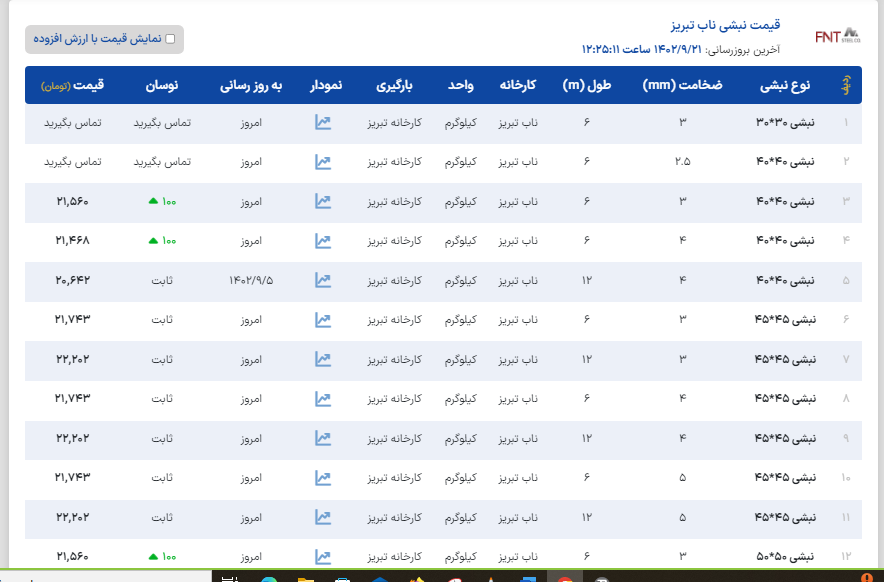Click the 'نوع نبشی' column header
Screen dimensions: 884x582
coord(786,86)
